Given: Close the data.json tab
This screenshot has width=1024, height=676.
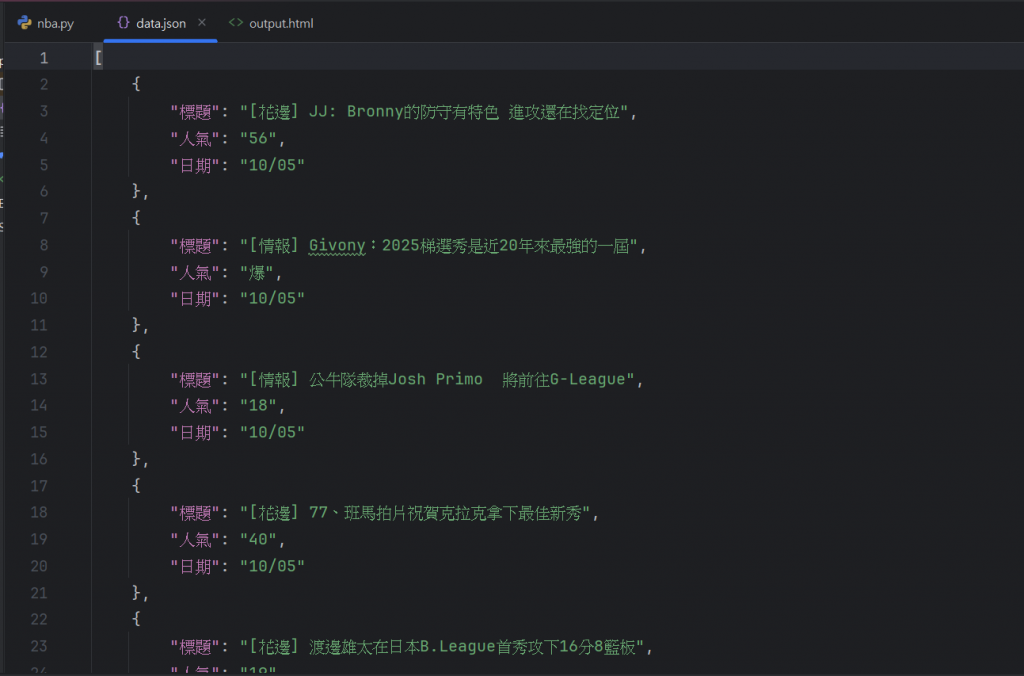Looking at the screenshot, I should (x=202, y=22).
